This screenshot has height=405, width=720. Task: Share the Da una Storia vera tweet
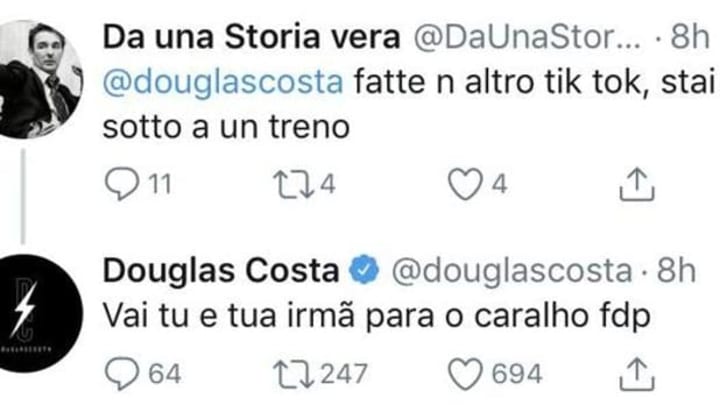coord(636,184)
